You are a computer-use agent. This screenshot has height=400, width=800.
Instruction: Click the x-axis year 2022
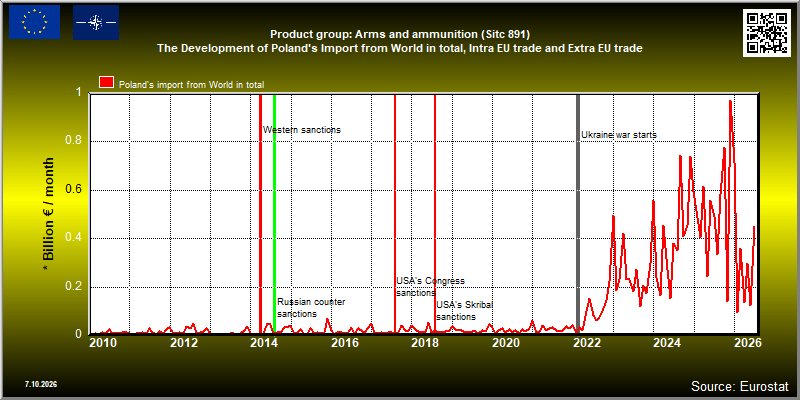[x=586, y=343]
